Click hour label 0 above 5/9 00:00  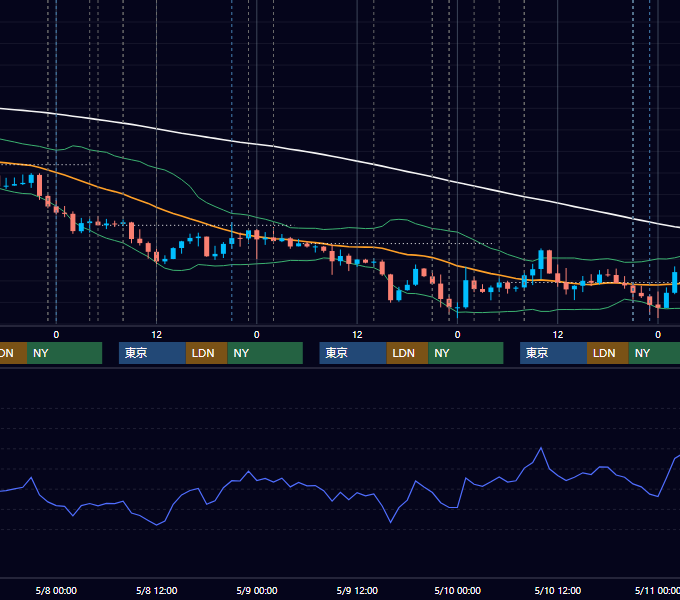click(x=257, y=335)
